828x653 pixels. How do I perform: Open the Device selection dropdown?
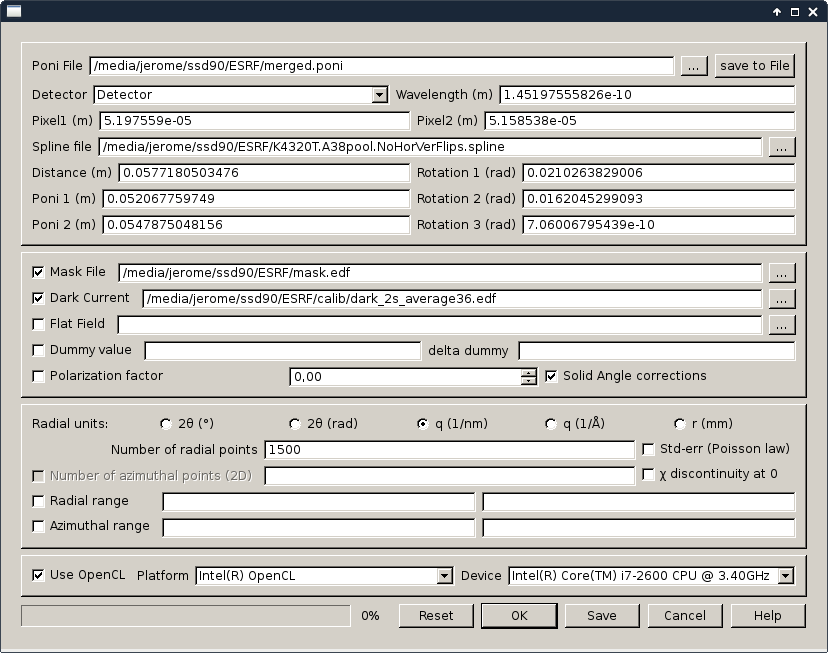coord(785,576)
